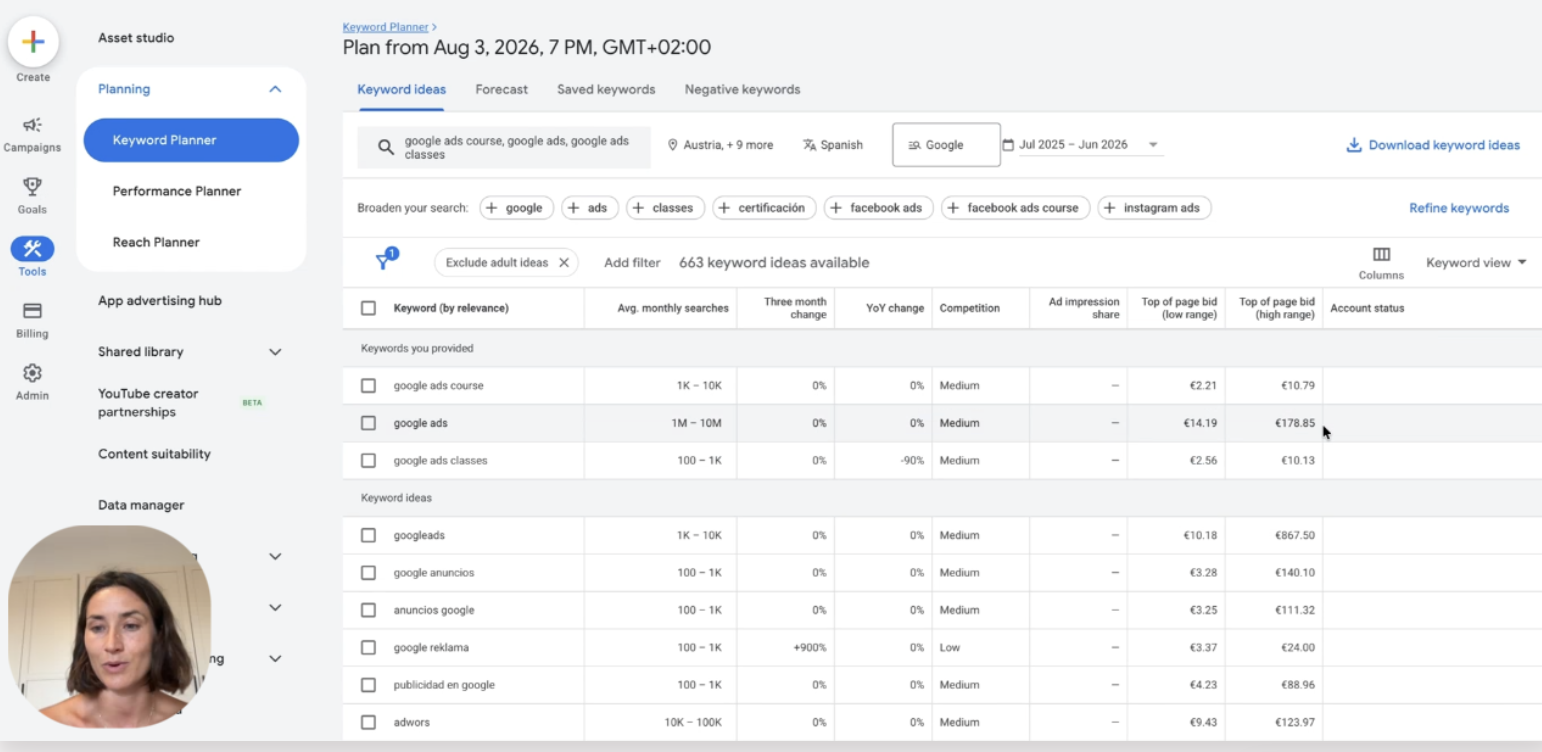Switch to the Forecast tab
Image resolution: width=1542 pixels, height=752 pixels.
tap(501, 89)
